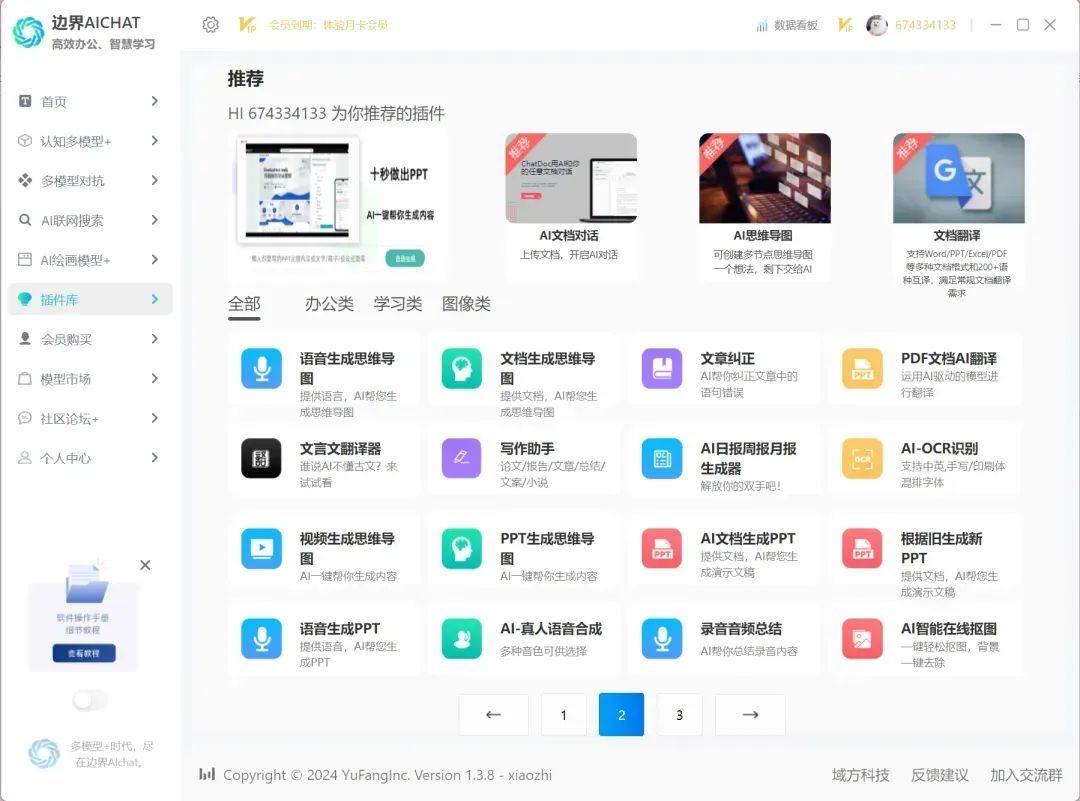Select the 写作助手 purple pencil icon
The height and width of the screenshot is (801, 1080).
(462, 458)
